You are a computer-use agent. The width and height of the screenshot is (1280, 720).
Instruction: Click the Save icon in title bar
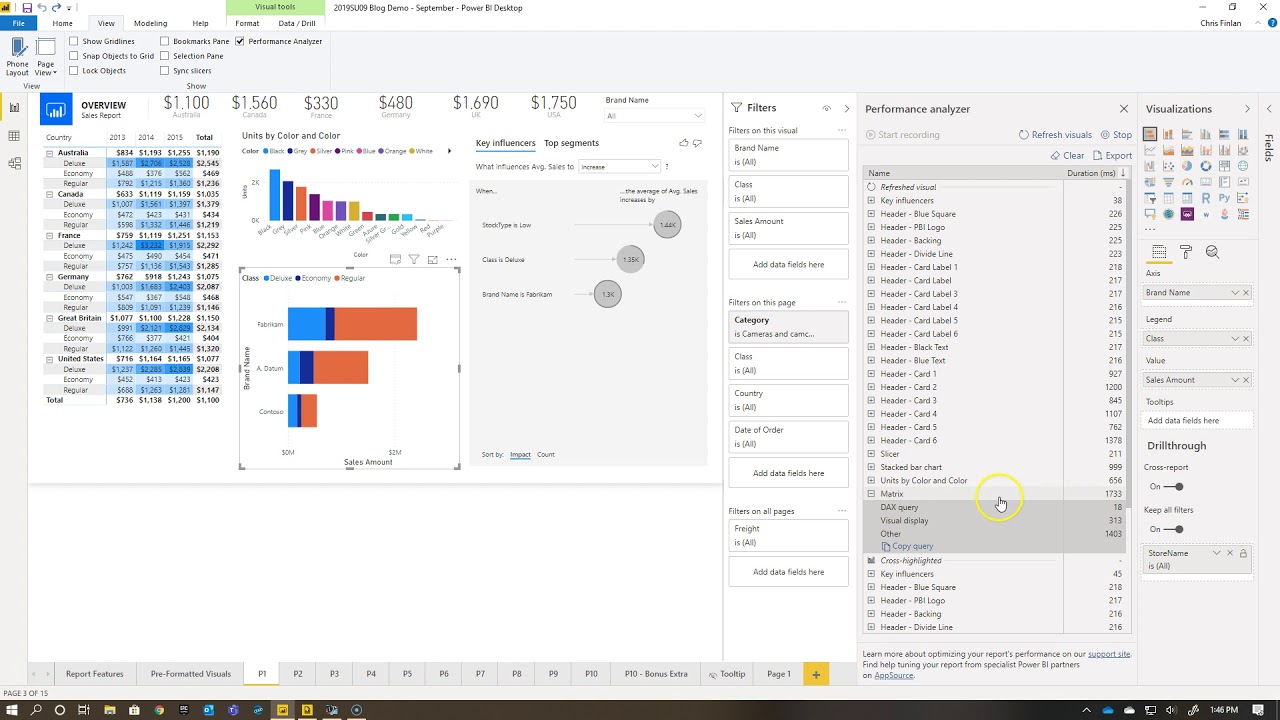(x=27, y=8)
